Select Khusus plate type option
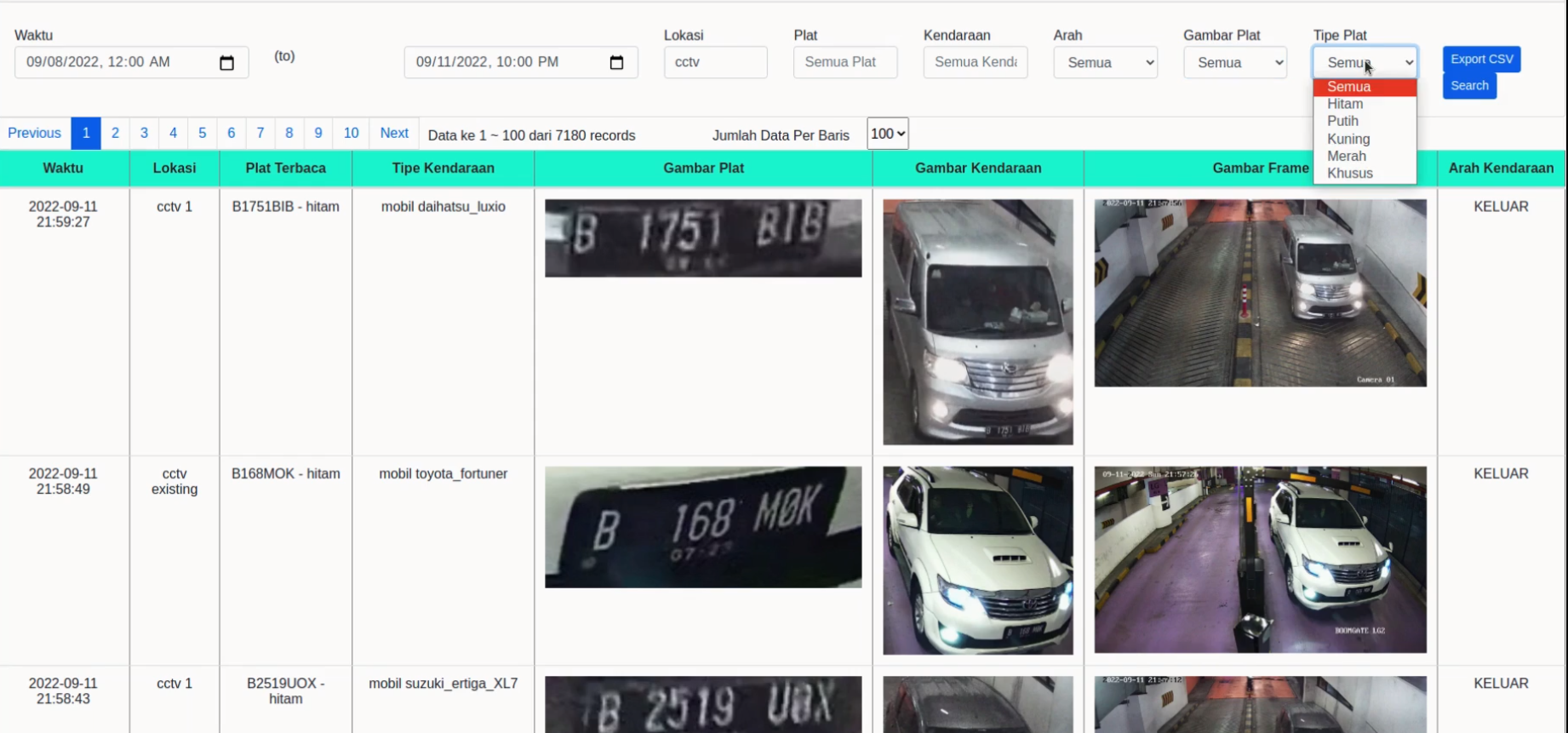 (x=1350, y=174)
